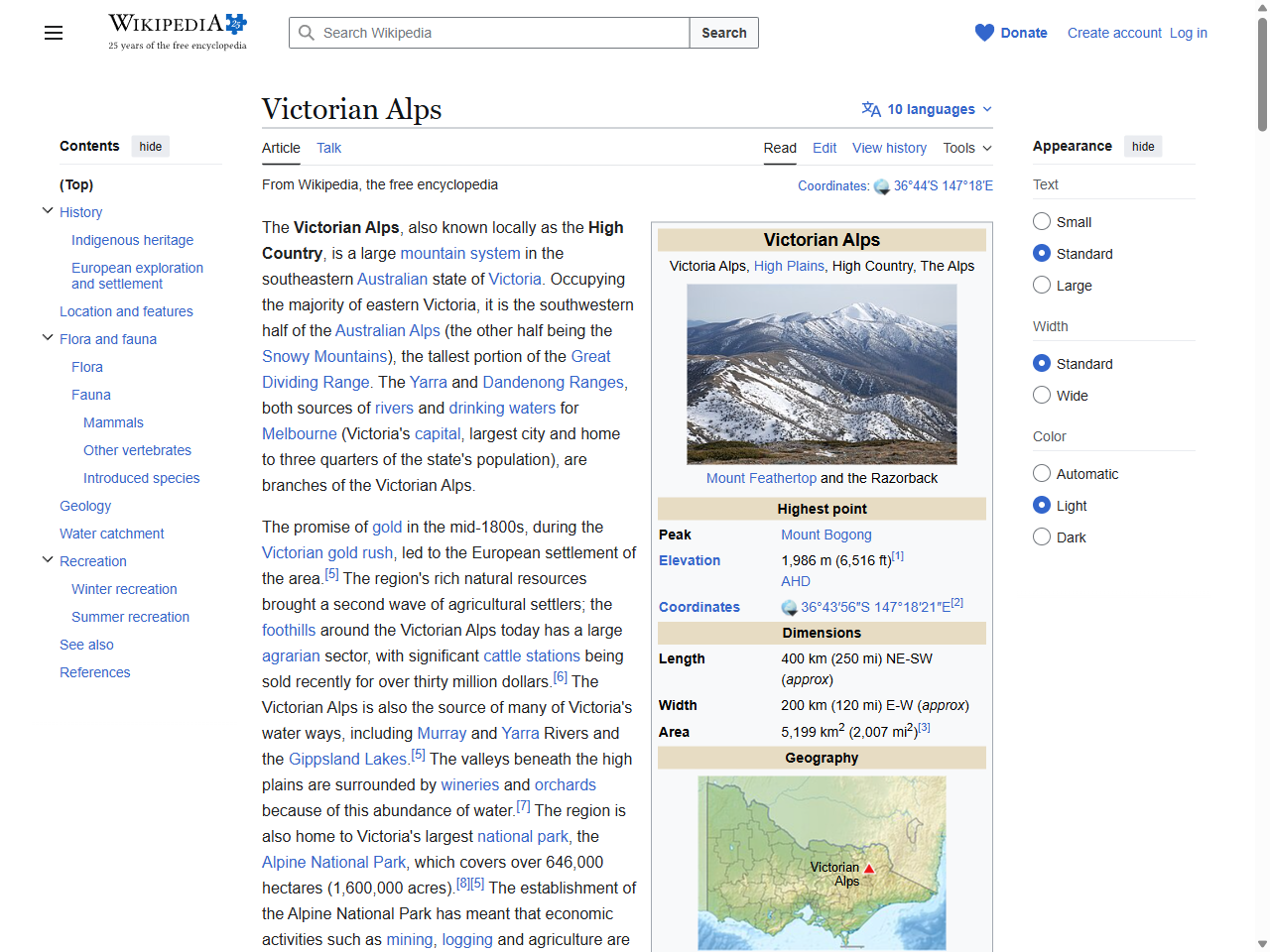Open the Gippsland Lakes link

(347, 759)
